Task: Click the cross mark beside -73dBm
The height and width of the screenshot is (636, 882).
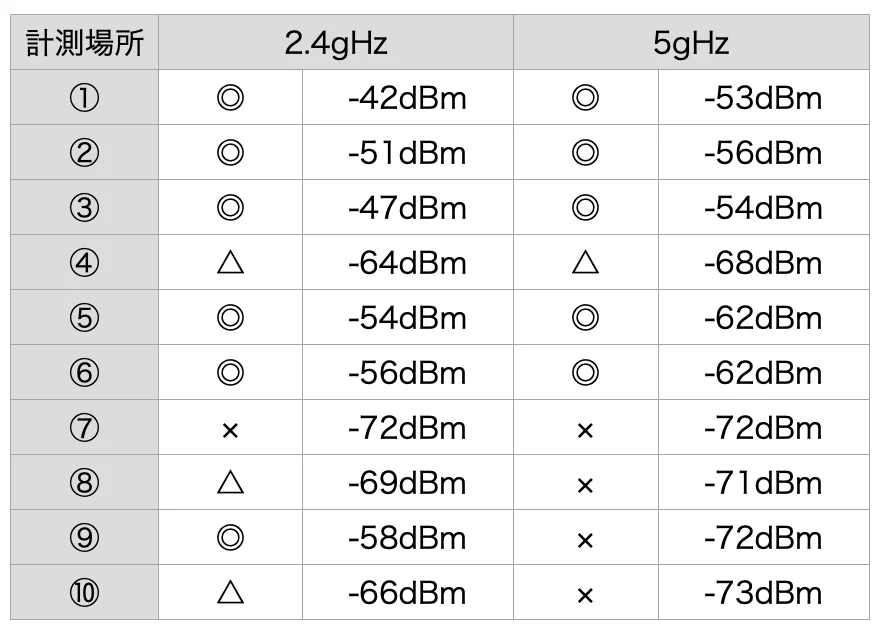Action: coord(586,594)
